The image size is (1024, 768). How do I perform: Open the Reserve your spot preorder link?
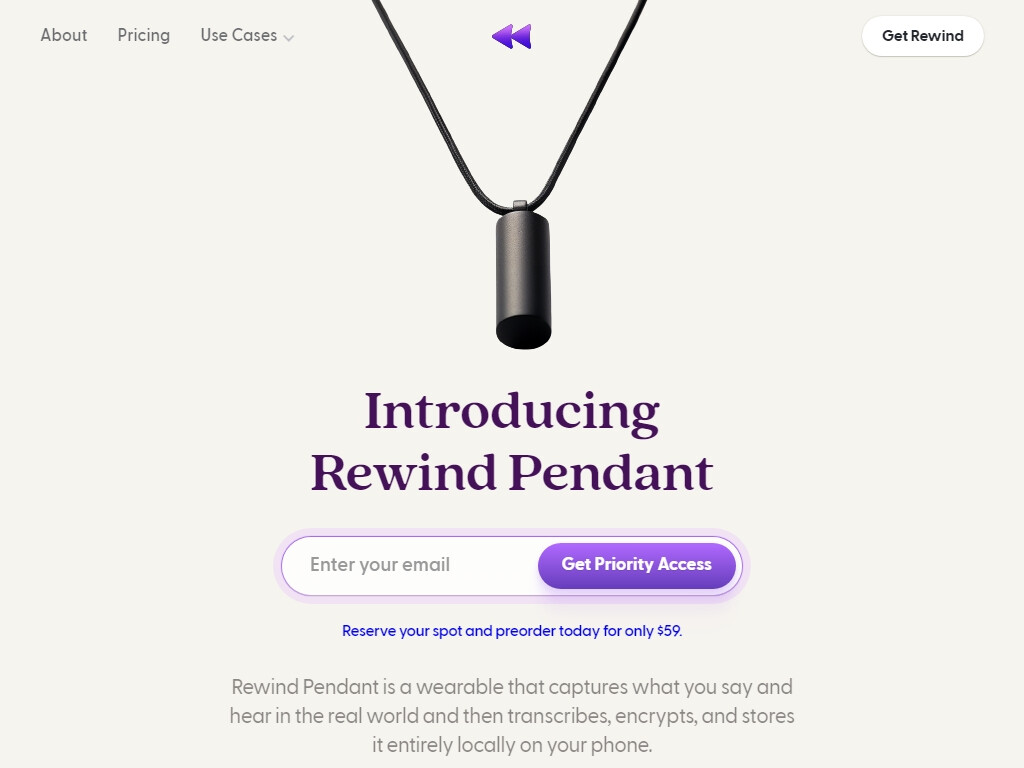(x=512, y=631)
